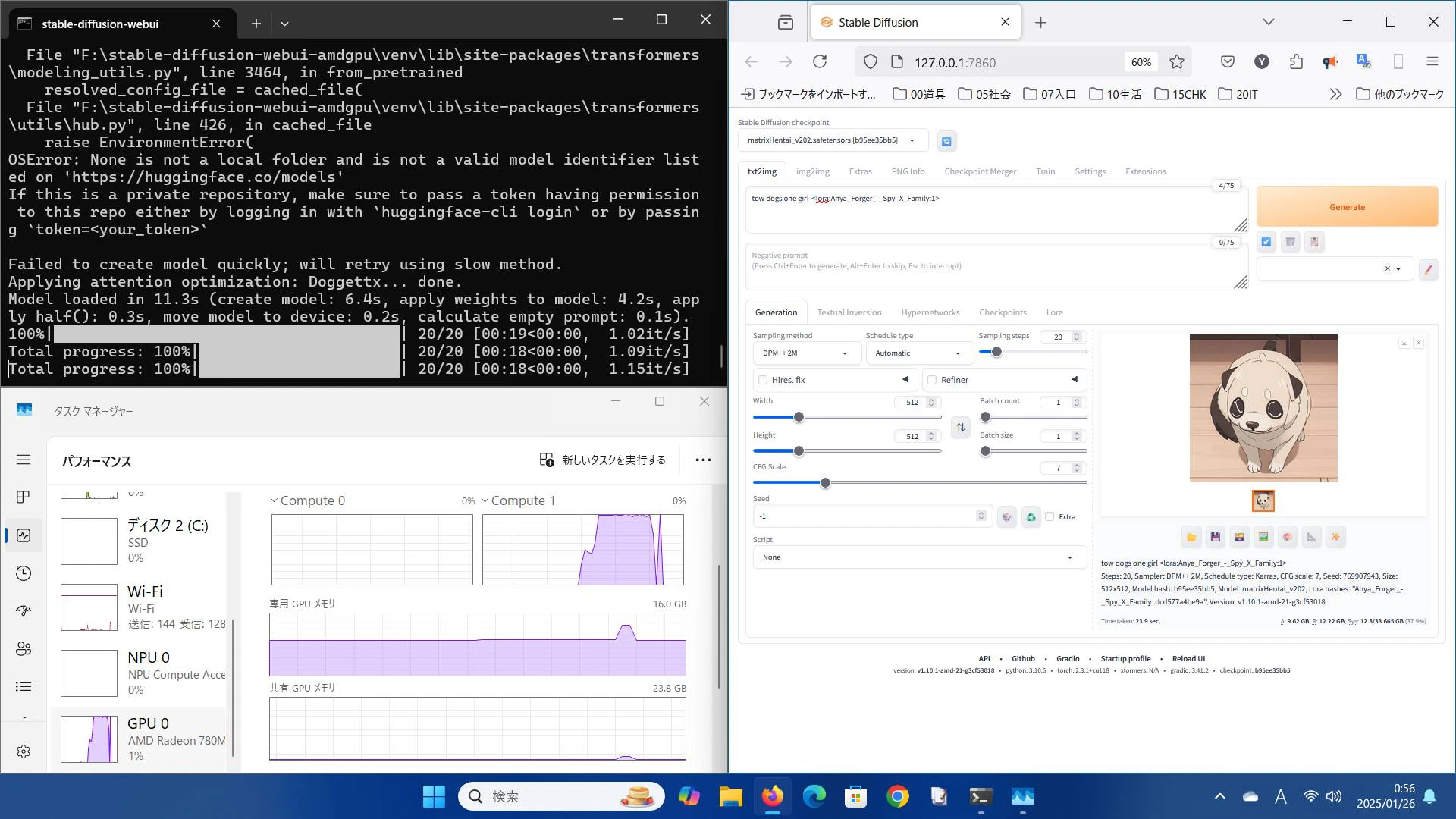Run a new task in Task Manager
The image size is (1456, 819).
click(602, 460)
